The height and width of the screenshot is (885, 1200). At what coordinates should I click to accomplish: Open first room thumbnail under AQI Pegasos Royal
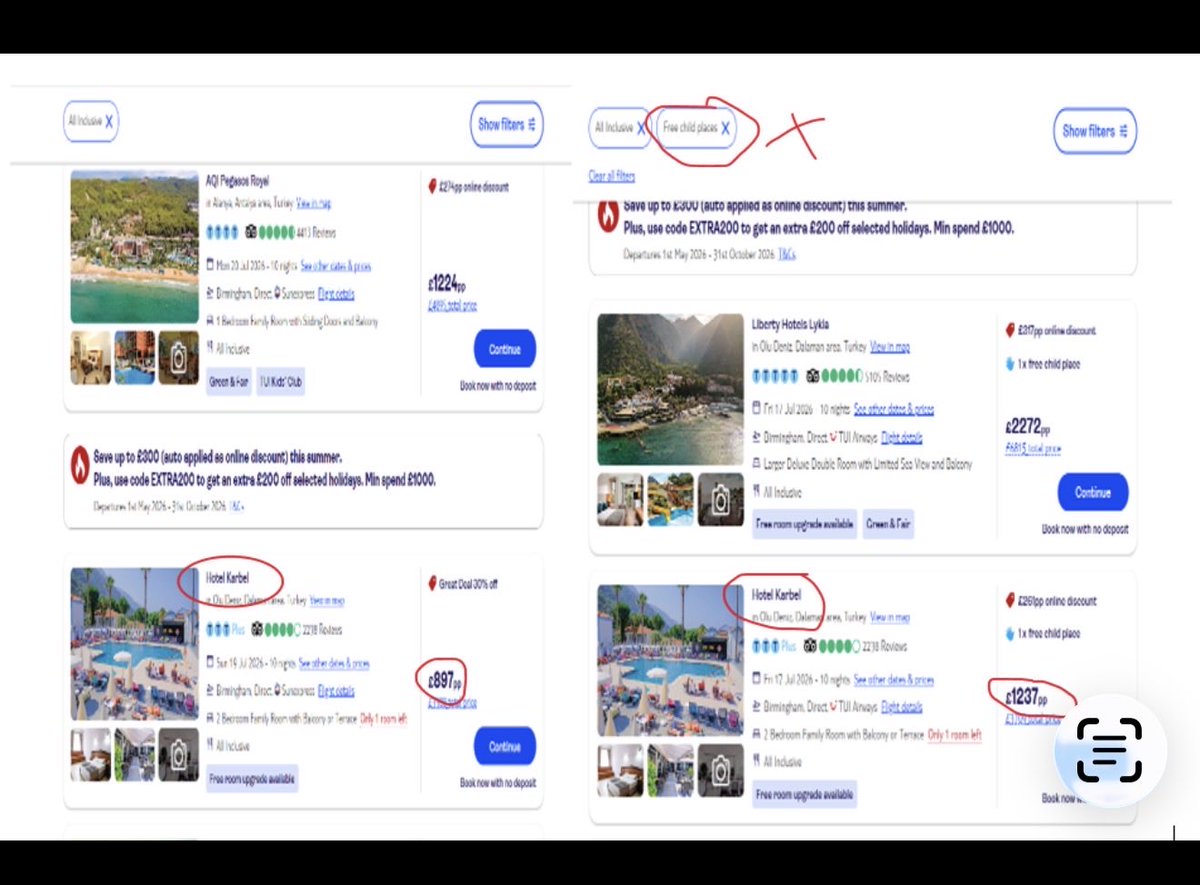click(91, 358)
